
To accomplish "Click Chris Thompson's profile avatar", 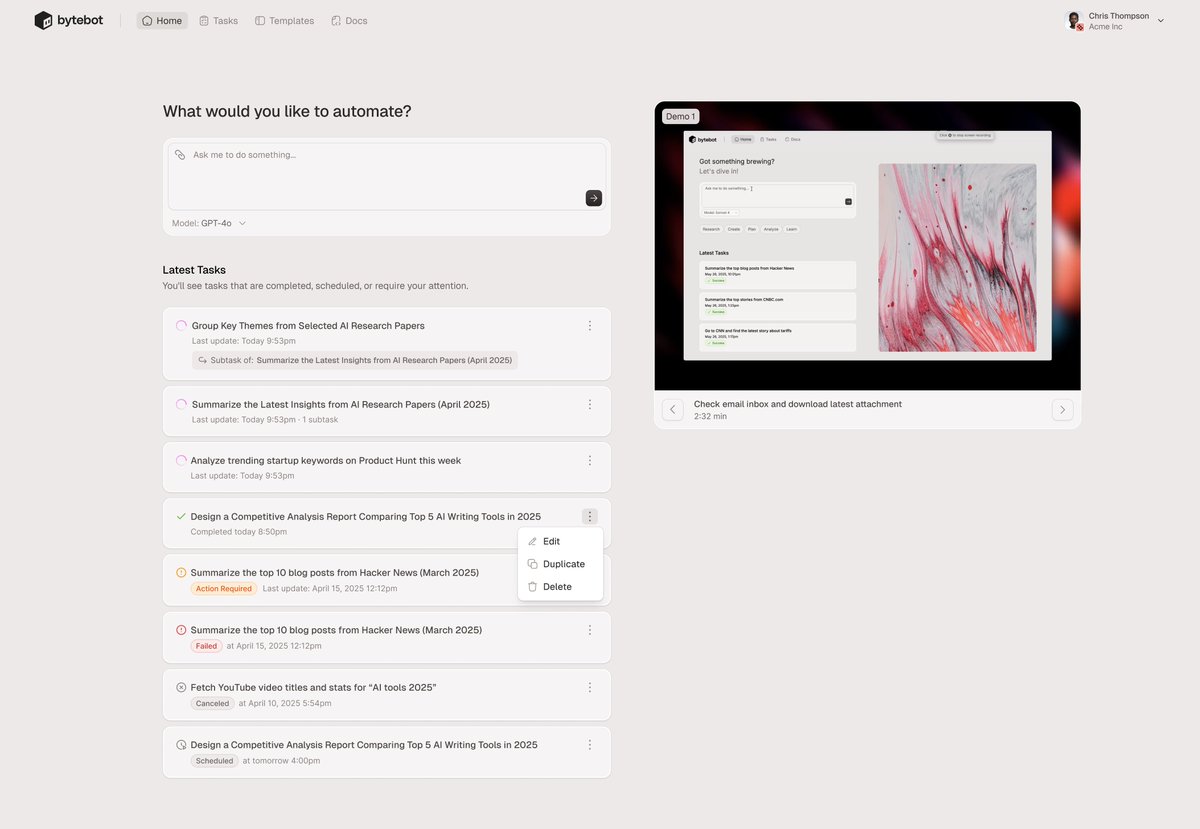I will coord(1075,20).
